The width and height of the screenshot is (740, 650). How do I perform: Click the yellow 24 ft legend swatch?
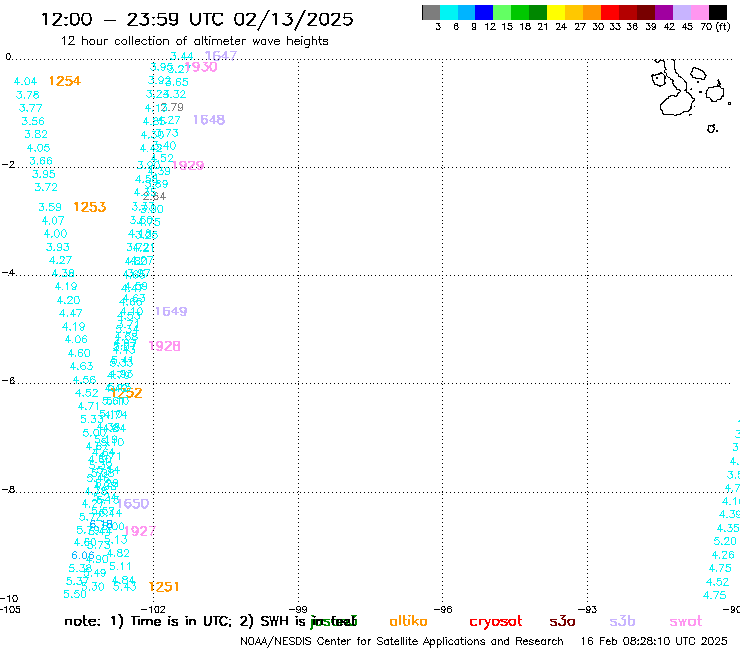(556, 12)
